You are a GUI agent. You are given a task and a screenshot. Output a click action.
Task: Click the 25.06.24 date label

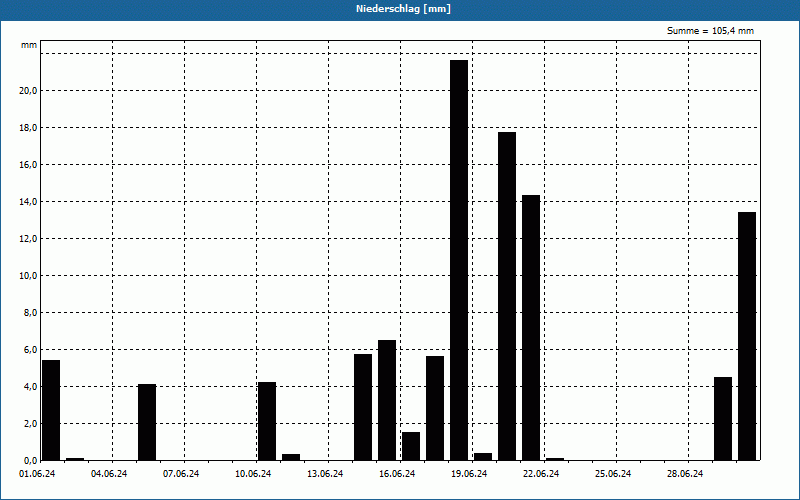pyautogui.click(x=613, y=474)
